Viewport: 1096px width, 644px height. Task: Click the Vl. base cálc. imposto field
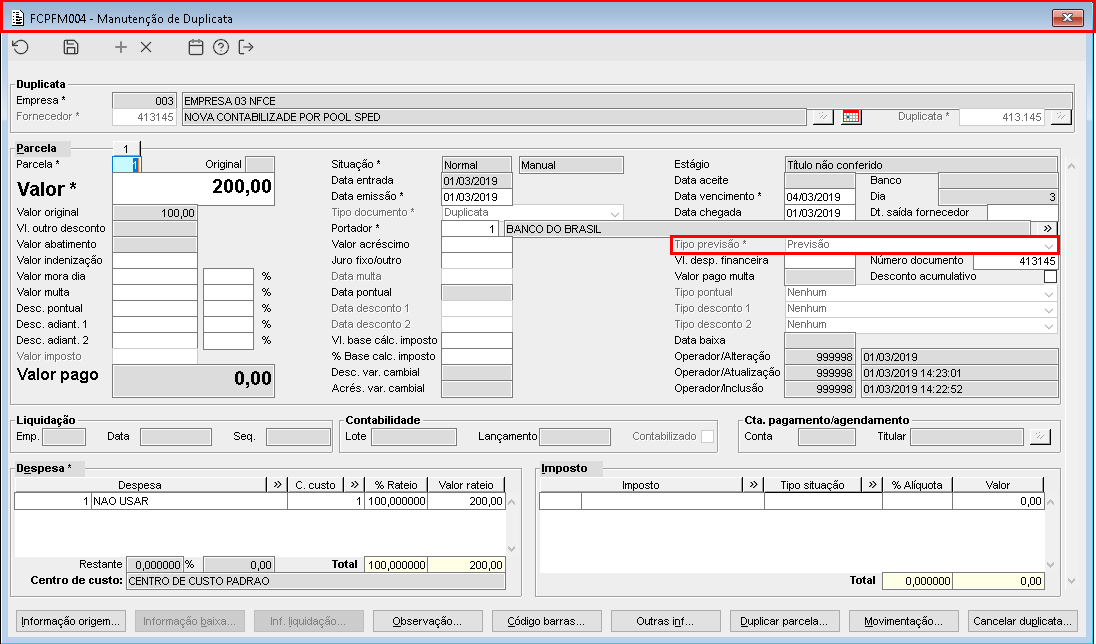point(477,341)
